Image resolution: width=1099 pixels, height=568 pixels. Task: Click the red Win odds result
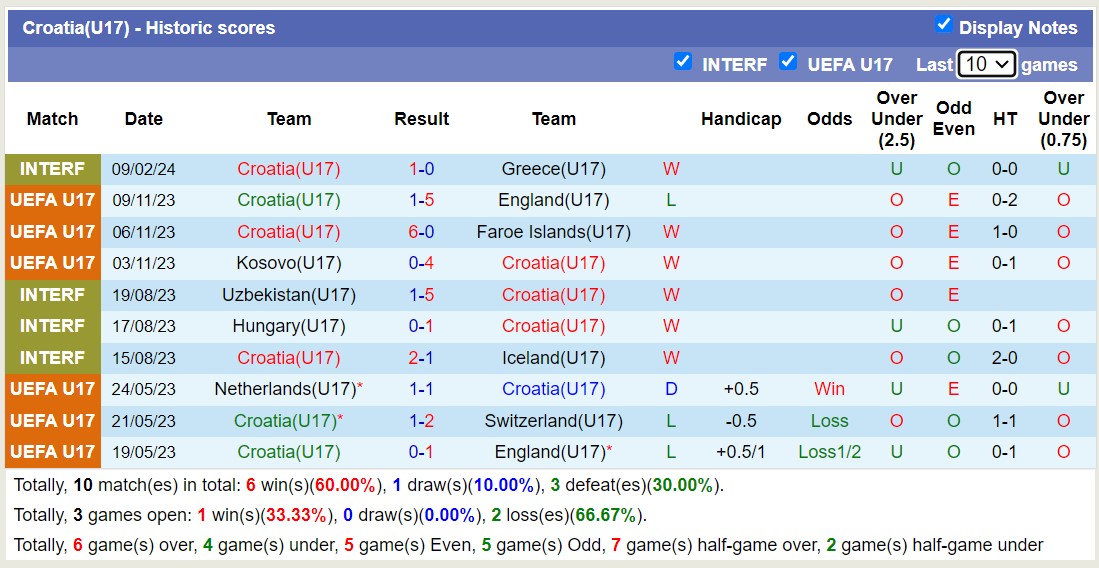coord(830,389)
